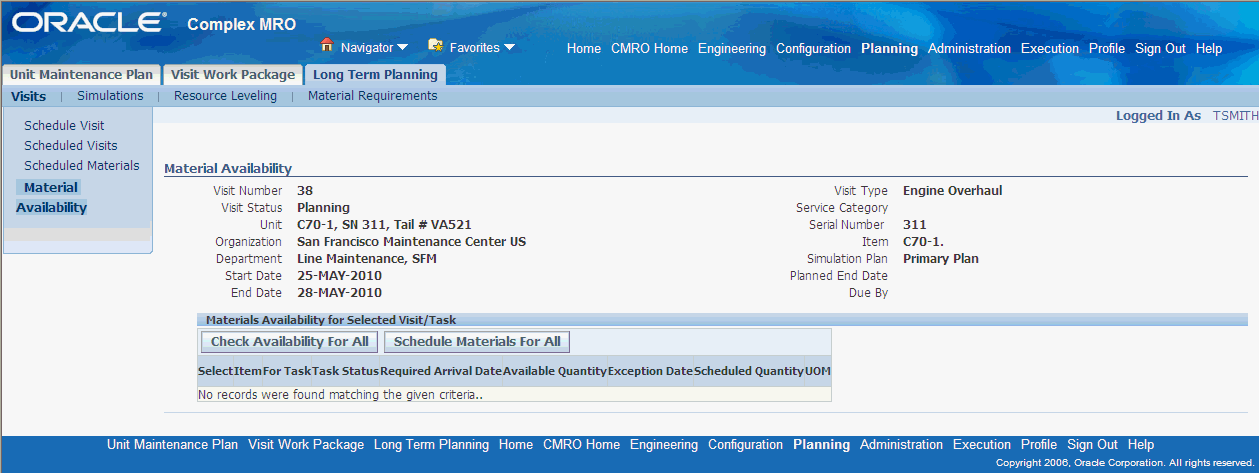The height and width of the screenshot is (473, 1259).
Task: Click Unit Maintenance Plan footer link
Action: click(x=172, y=445)
